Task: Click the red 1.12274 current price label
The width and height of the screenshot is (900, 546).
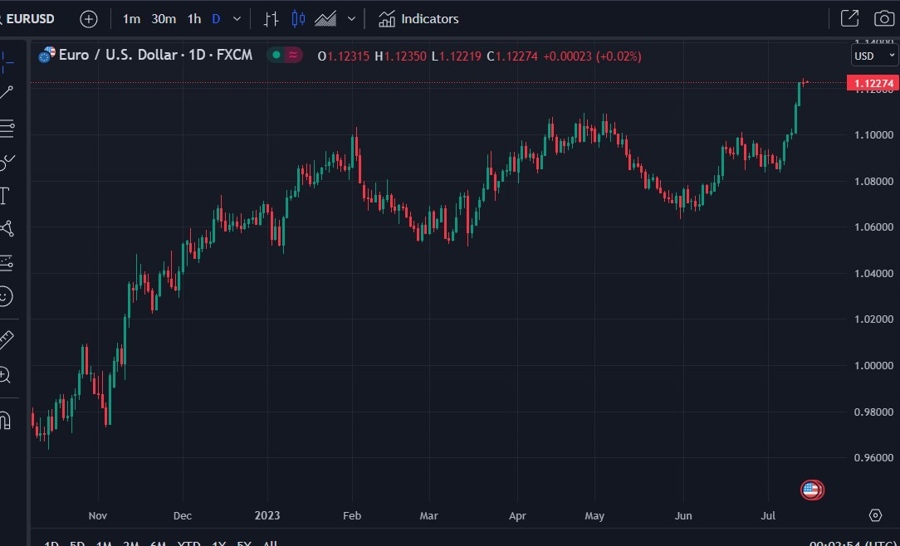Action: pos(873,83)
